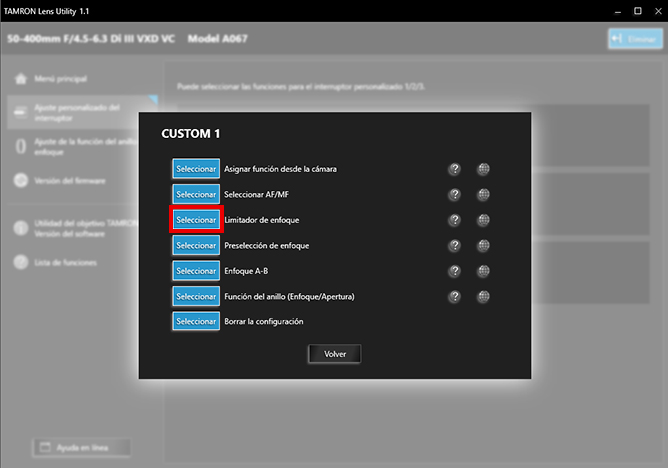
Task: Click Seleccionar for Limitador de enfoque
Action: 196,220
